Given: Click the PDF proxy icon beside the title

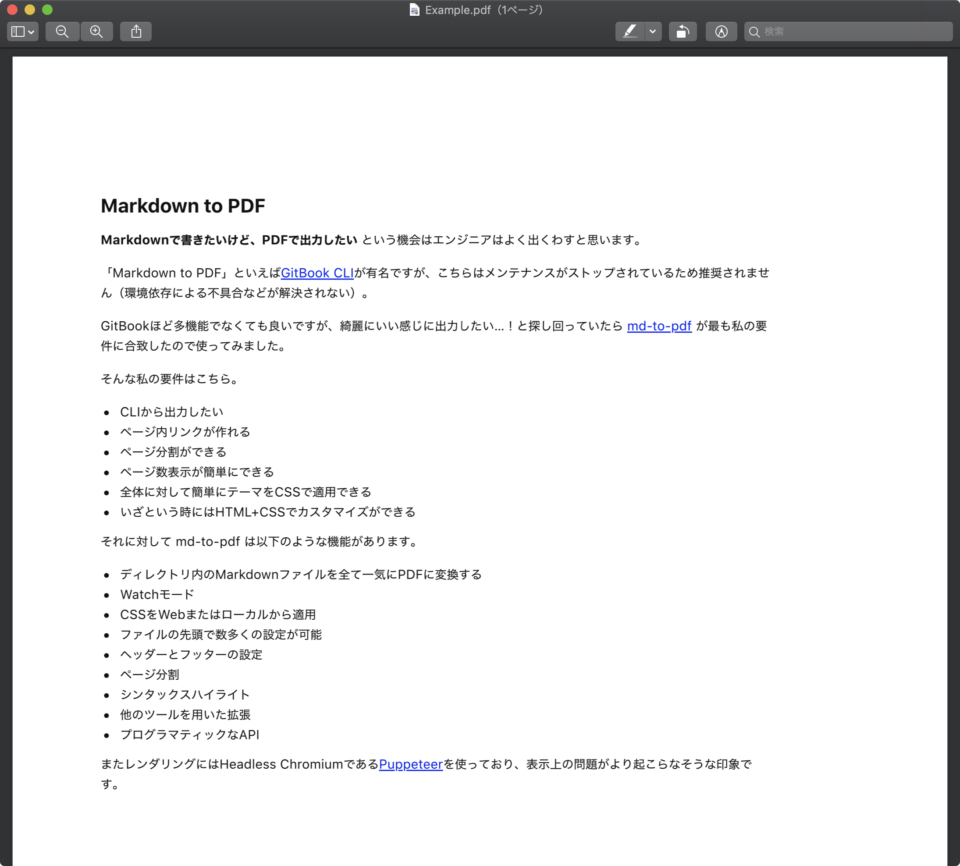Looking at the screenshot, I should pyautogui.click(x=414, y=9).
